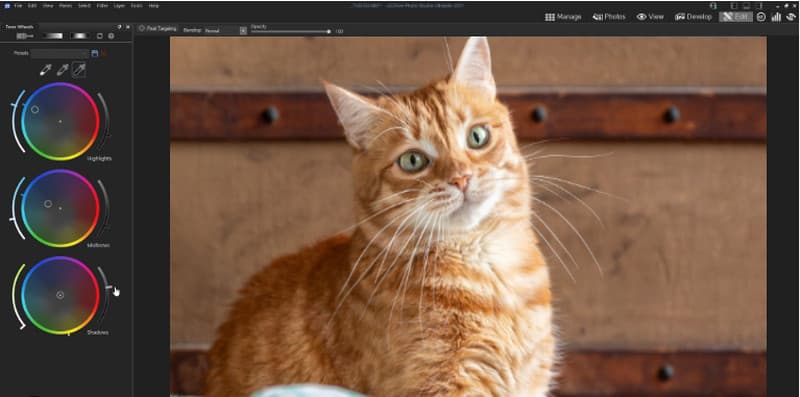Open the Tools menu
This screenshot has width=800, height=397.
[136, 6]
